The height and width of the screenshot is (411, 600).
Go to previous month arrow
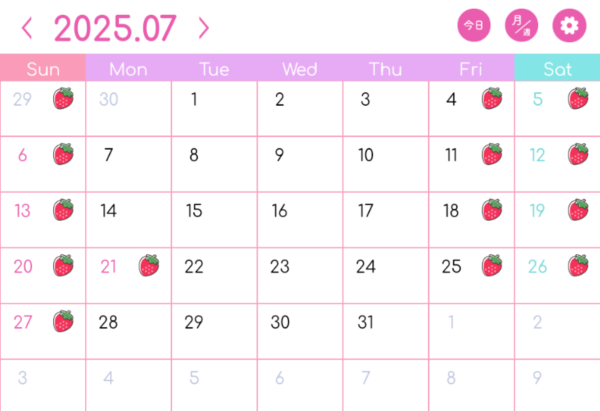[x=27, y=28]
